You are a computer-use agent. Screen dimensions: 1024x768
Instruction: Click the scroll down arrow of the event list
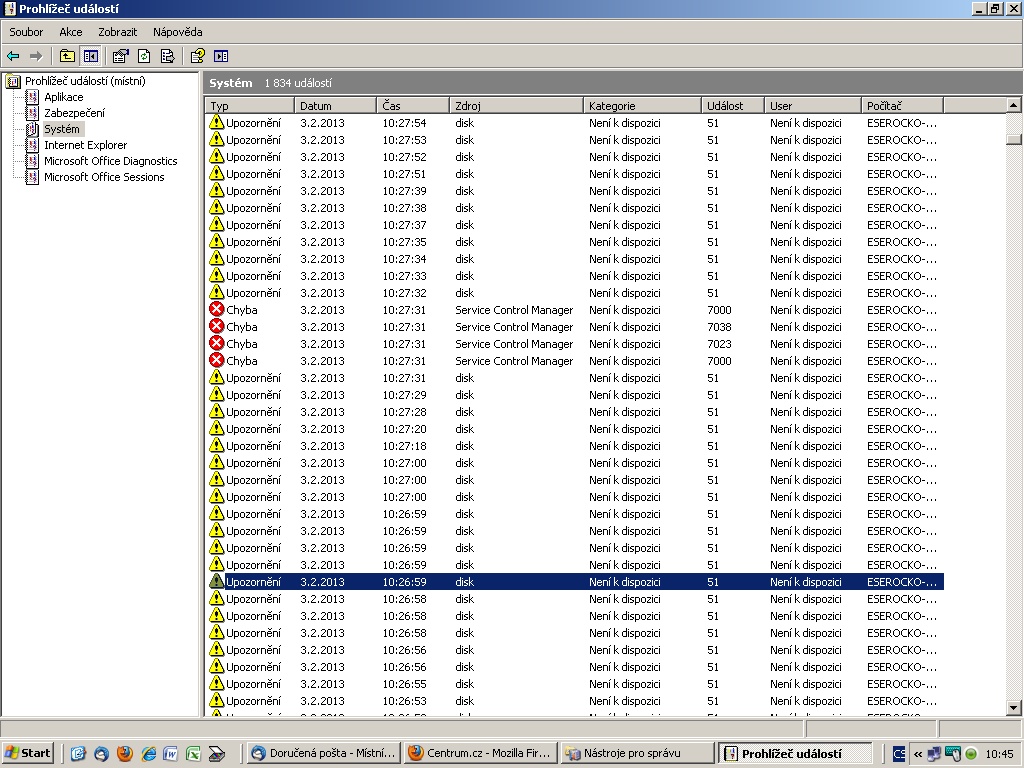1013,707
